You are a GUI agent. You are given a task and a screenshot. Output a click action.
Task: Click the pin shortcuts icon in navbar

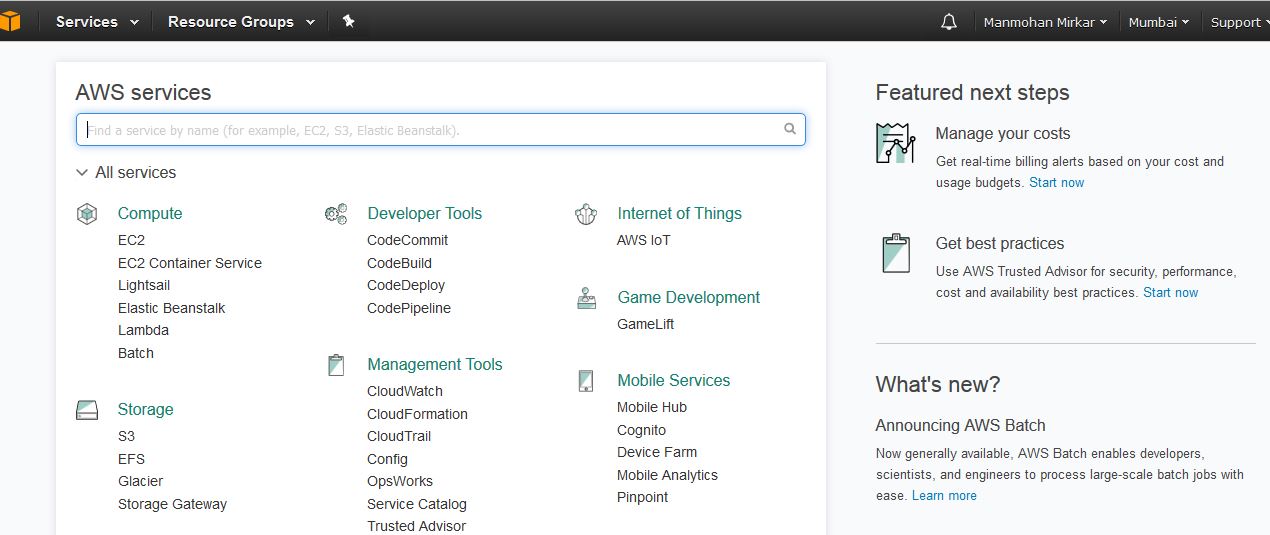(348, 21)
